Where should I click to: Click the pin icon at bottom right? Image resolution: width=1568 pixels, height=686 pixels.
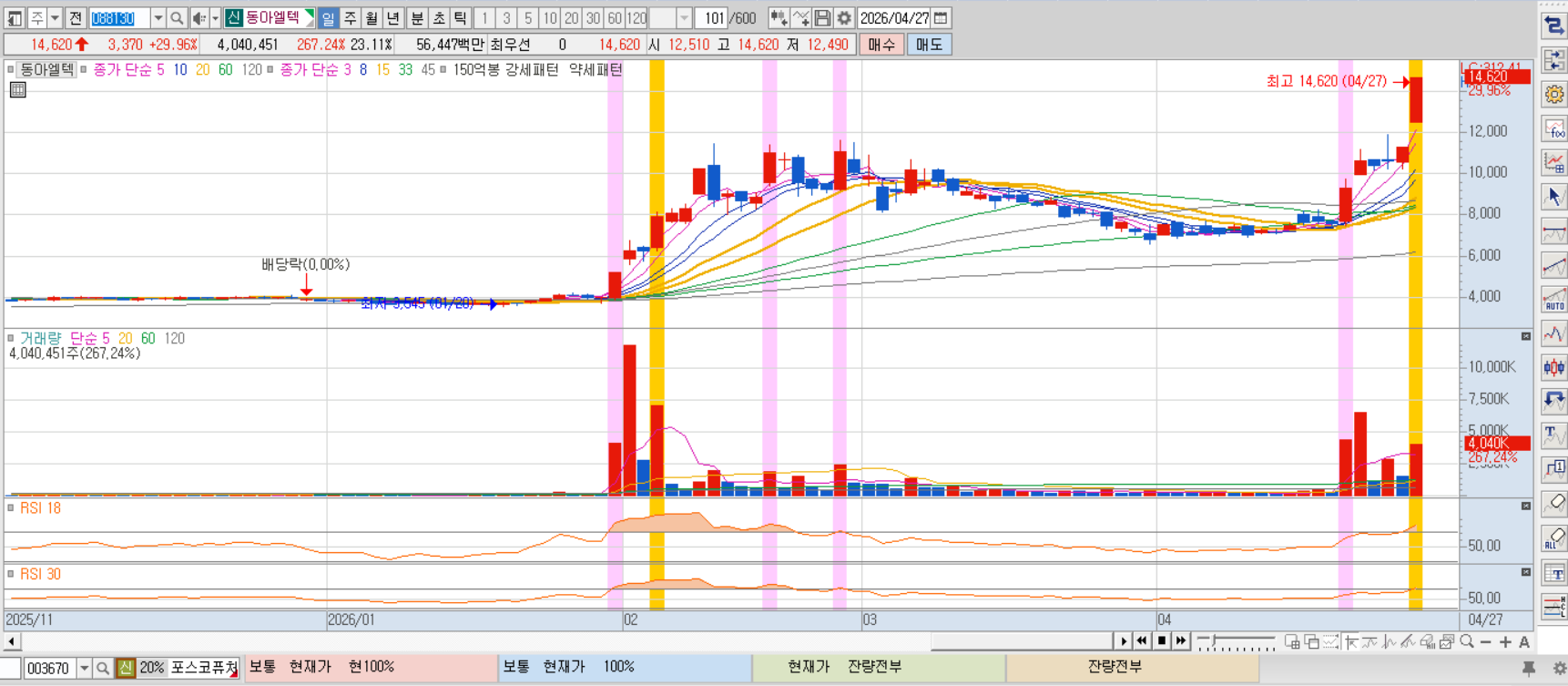click(1529, 669)
